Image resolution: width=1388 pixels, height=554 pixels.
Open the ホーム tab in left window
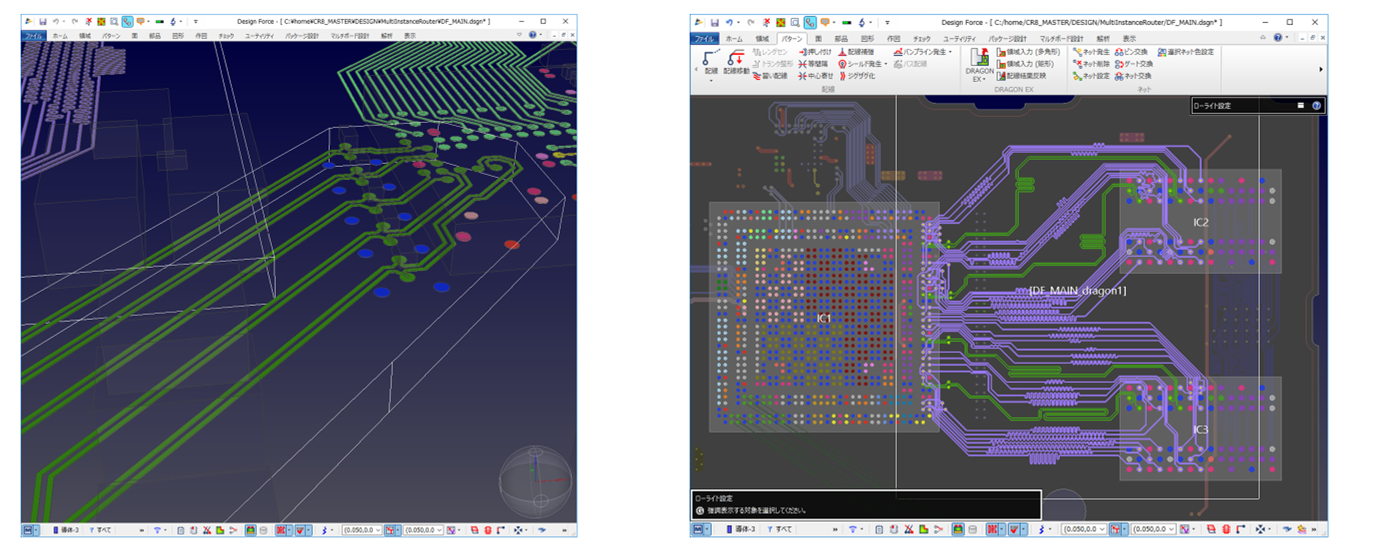pos(60,35)
